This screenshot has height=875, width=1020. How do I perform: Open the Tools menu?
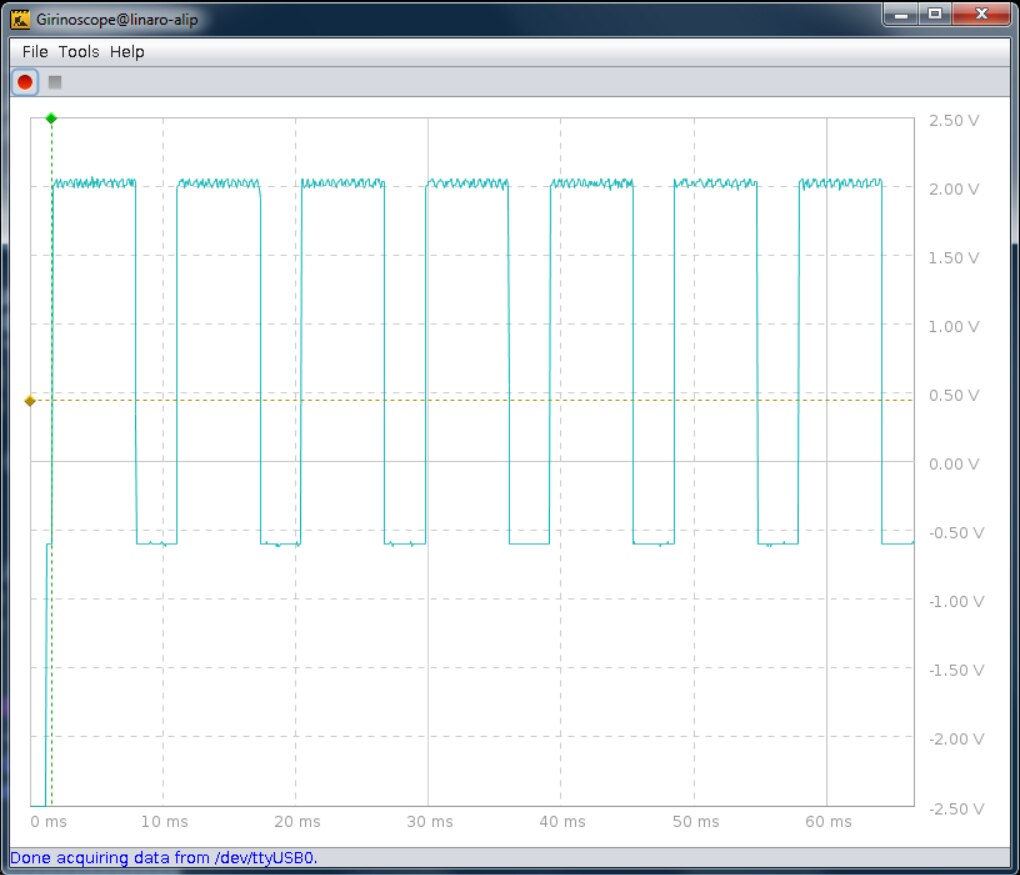coord(79,52)
